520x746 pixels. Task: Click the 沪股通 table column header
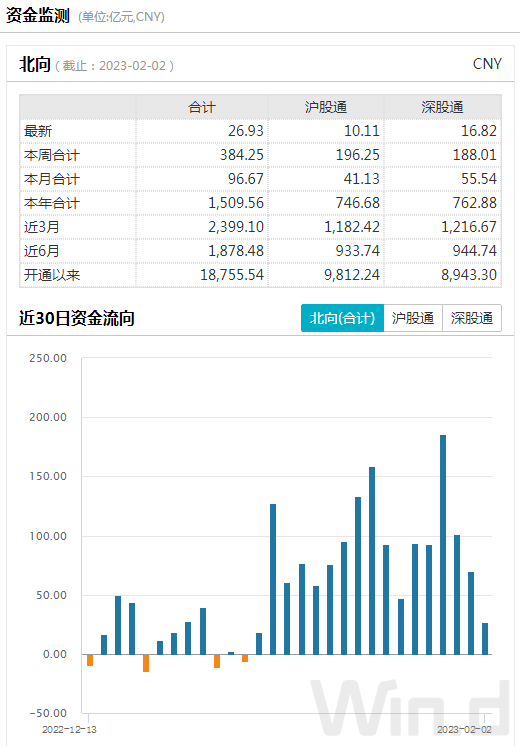point(326,107)
